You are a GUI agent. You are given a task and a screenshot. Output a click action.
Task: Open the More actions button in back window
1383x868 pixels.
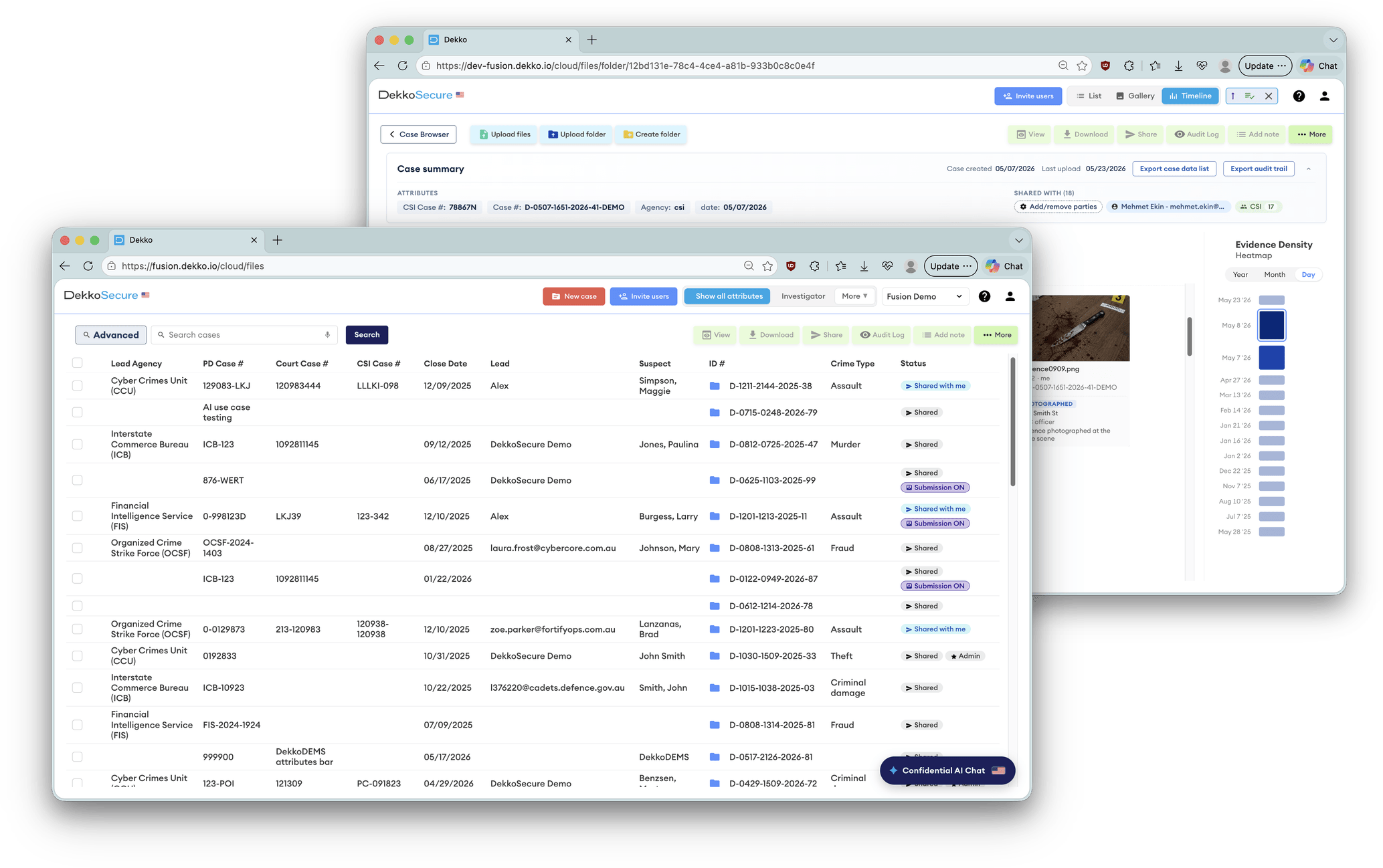click(x=1311, y=134)
